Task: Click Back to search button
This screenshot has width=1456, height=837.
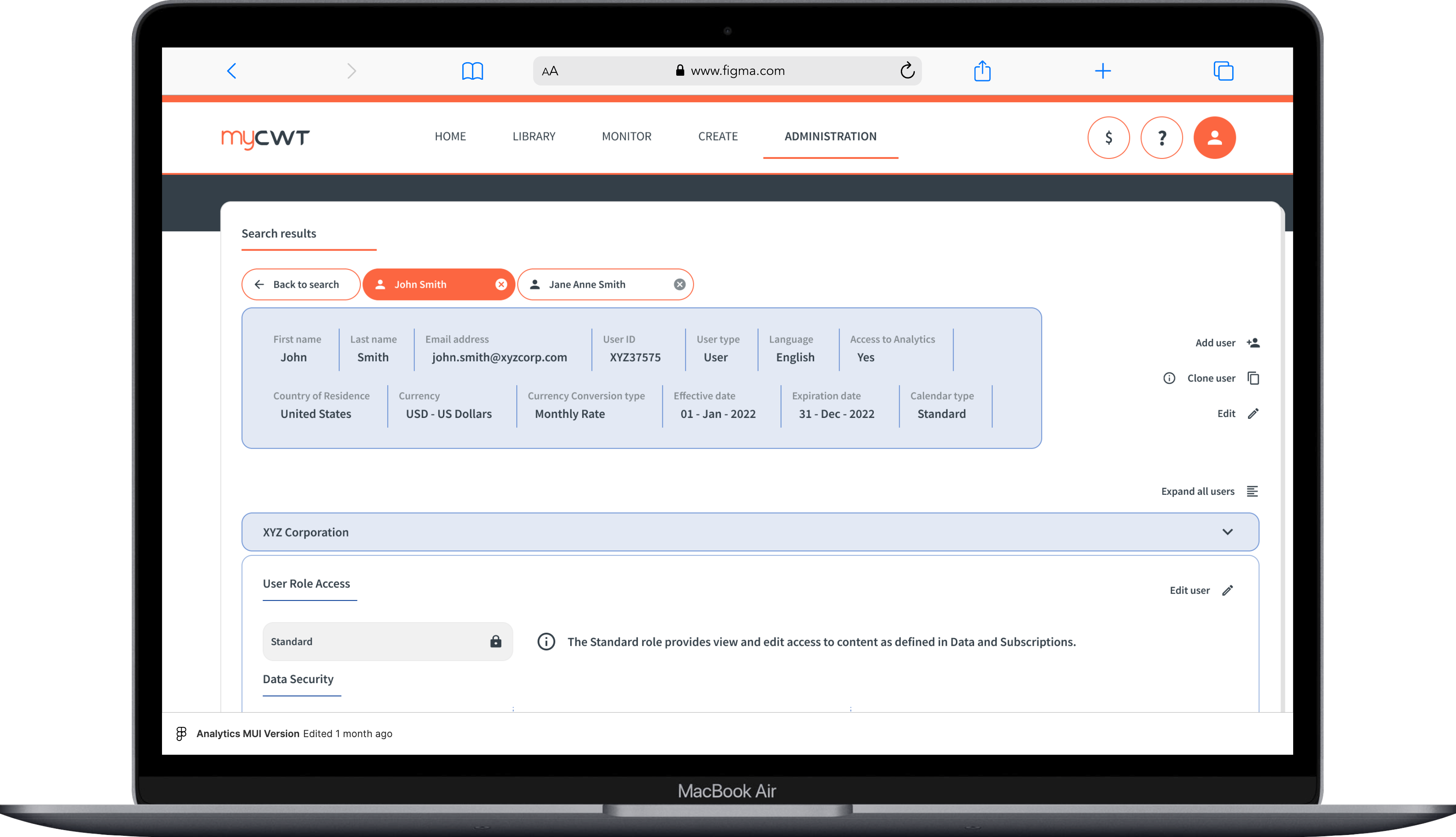Action: pos(301,284)
